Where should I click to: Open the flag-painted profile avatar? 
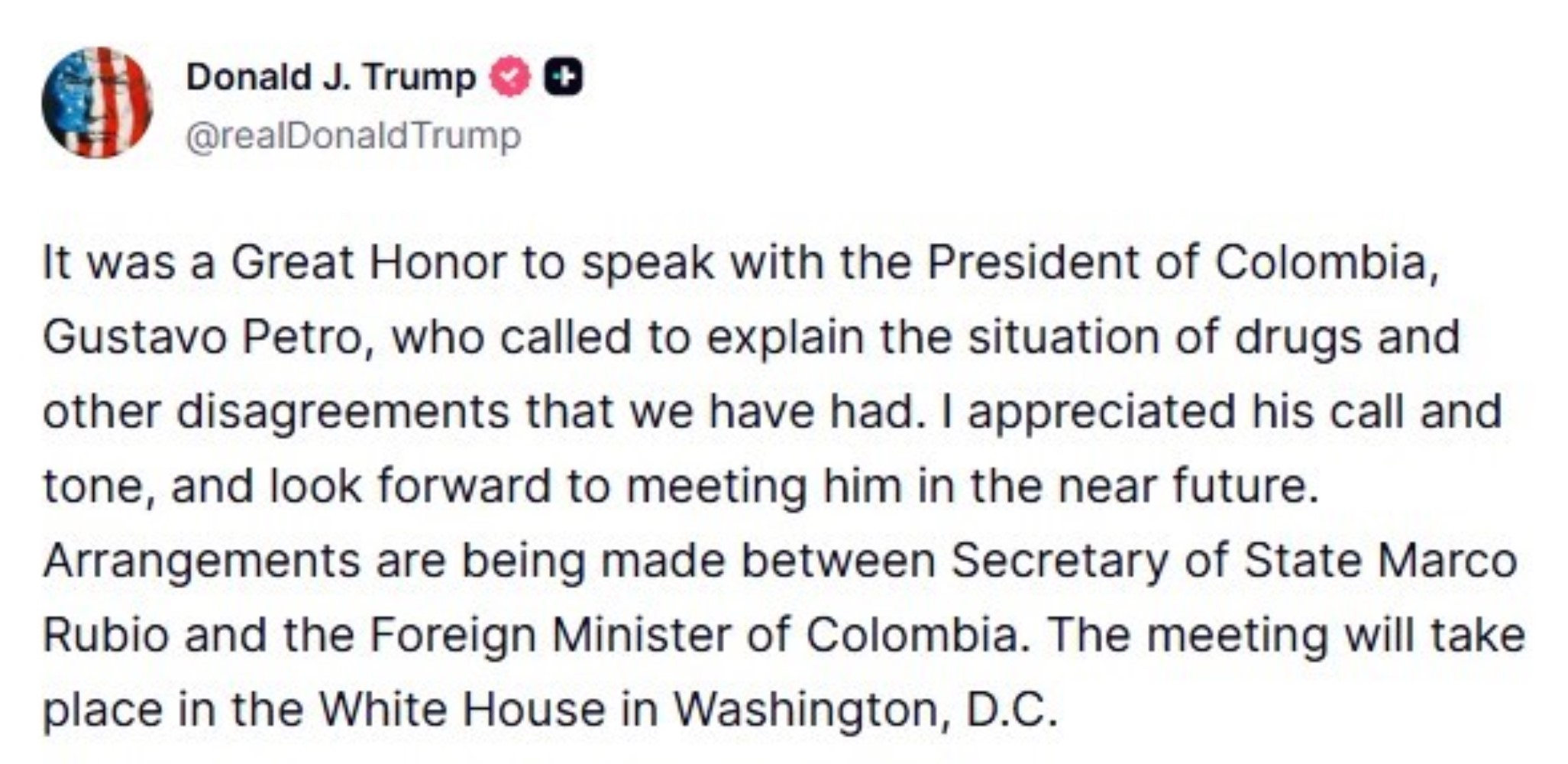click(97, 102)
